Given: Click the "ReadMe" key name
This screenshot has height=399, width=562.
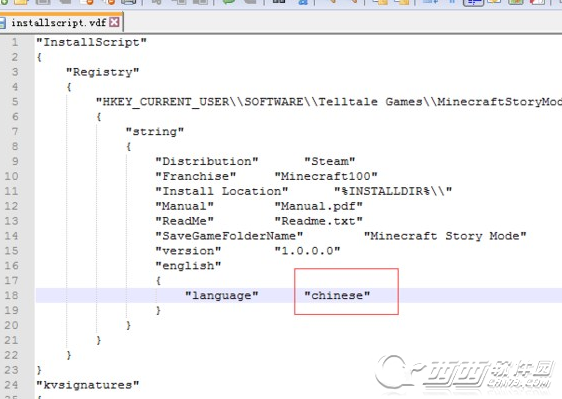Looking at the screenshot, I should (x=185, y=221).
